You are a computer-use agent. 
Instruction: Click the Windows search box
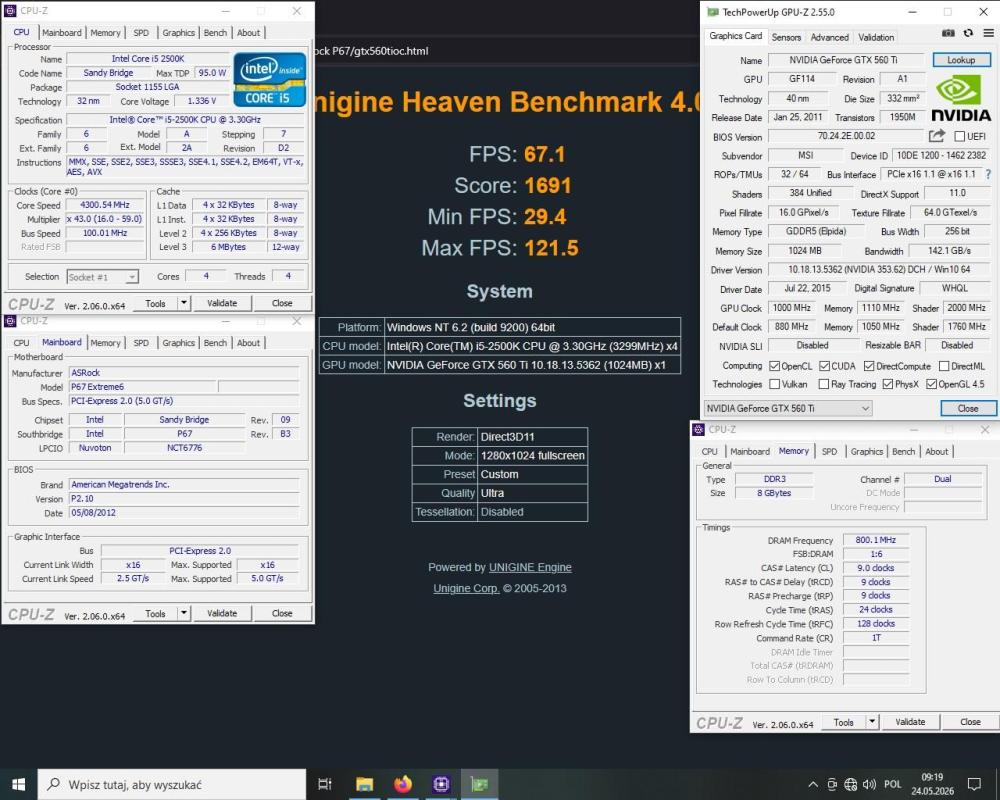(x=172, y=784)
